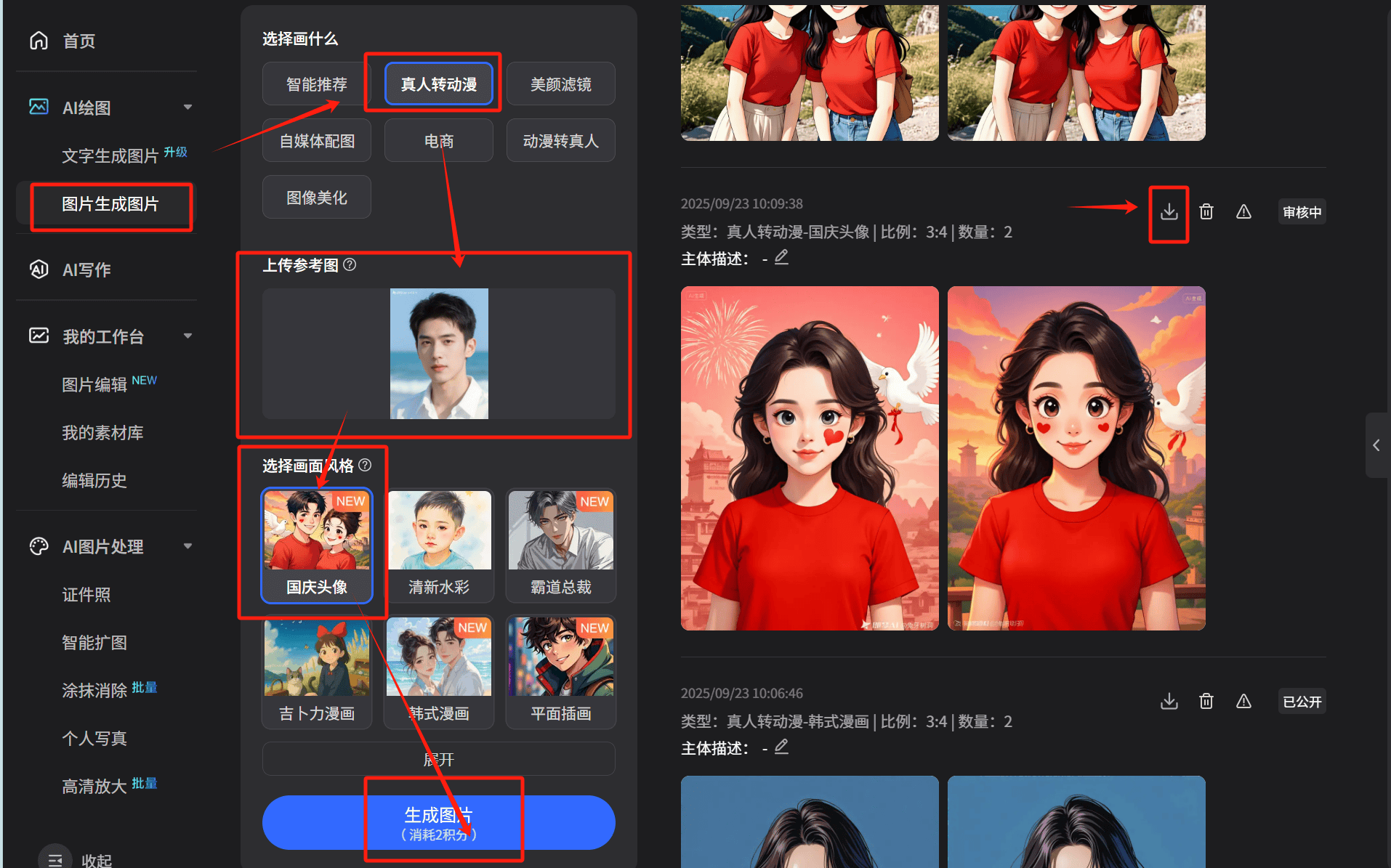Toggle the 已公开 visibility status
1391x868 pixels.
click(1302, 702)
